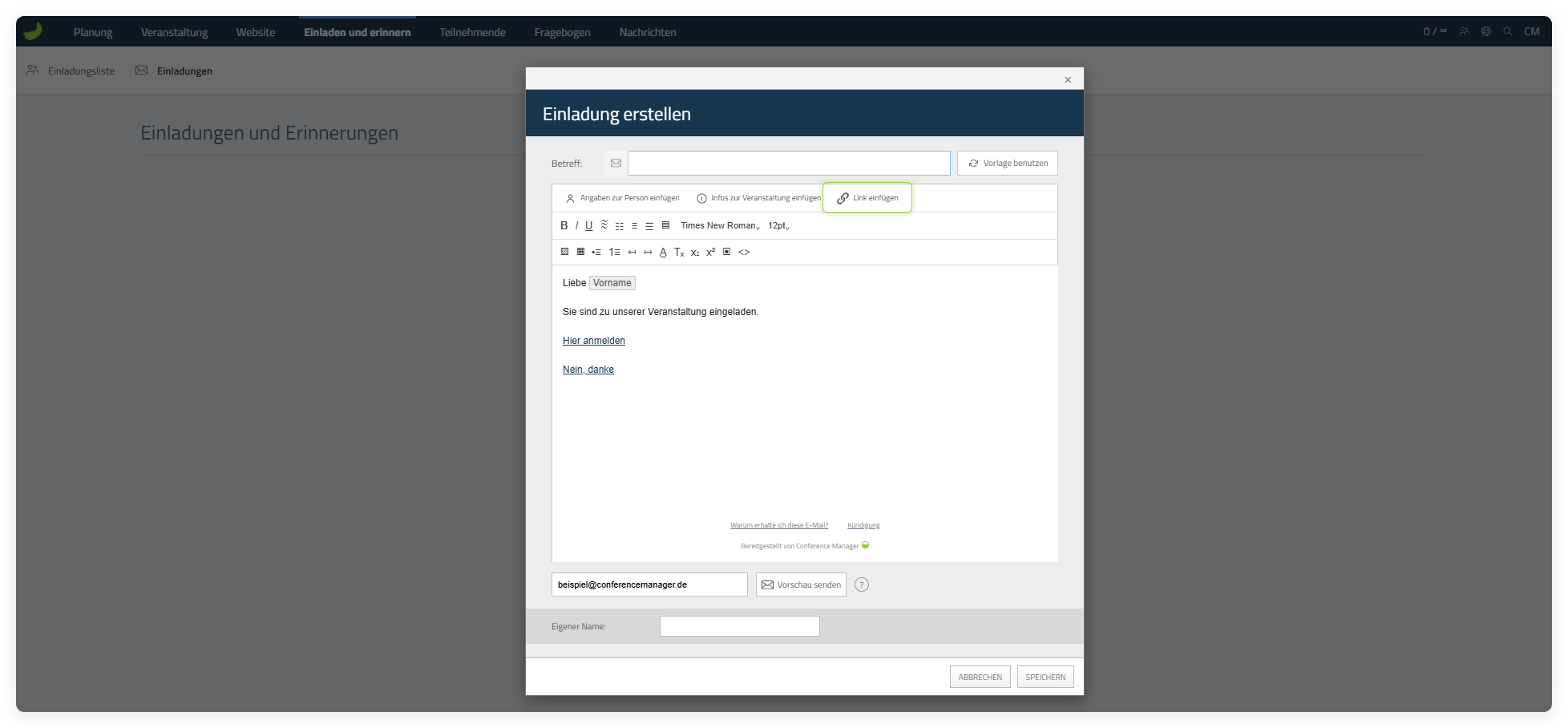The image size is (1568, 728).
Task: Click the insert table icon
Action: point(580,252)
